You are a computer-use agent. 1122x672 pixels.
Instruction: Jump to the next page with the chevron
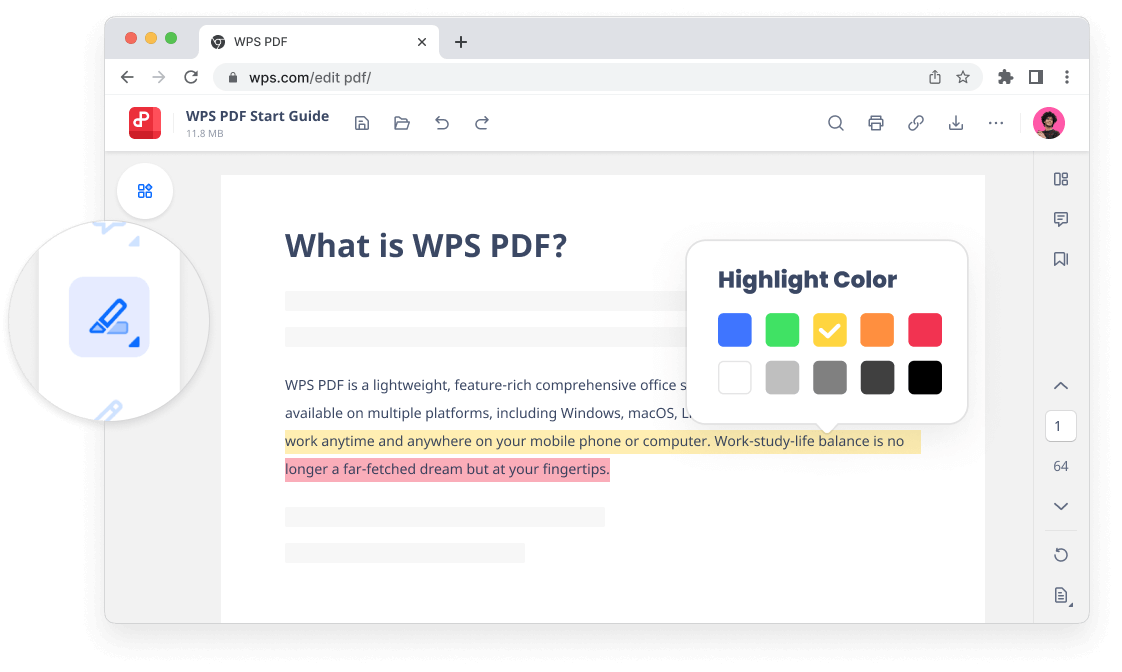(1060, 506)
